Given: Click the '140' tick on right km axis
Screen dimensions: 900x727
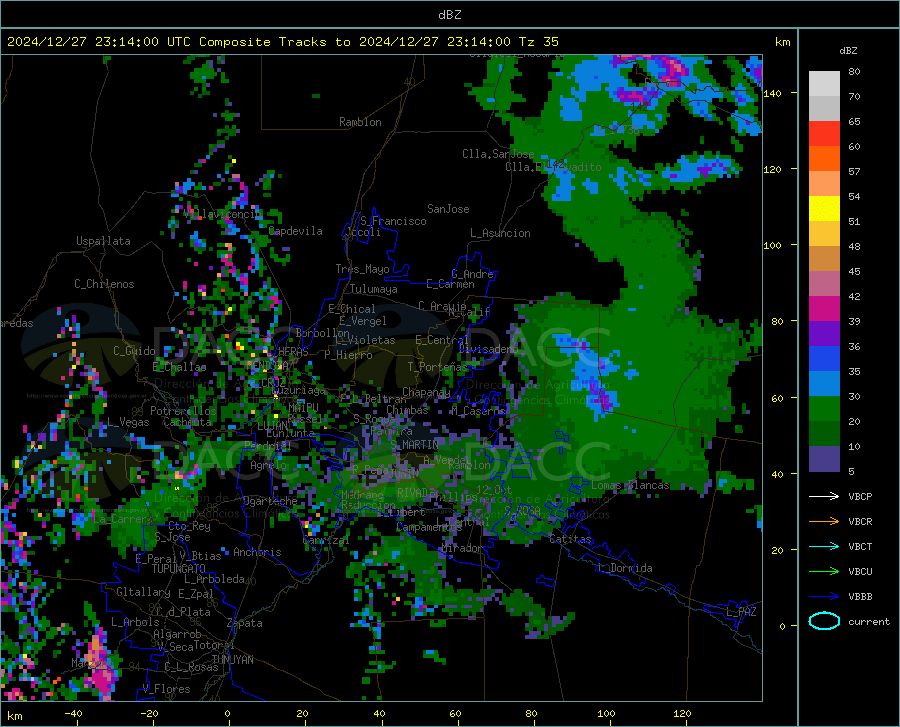Looking at the screenshot, I should tap(772, 93).
